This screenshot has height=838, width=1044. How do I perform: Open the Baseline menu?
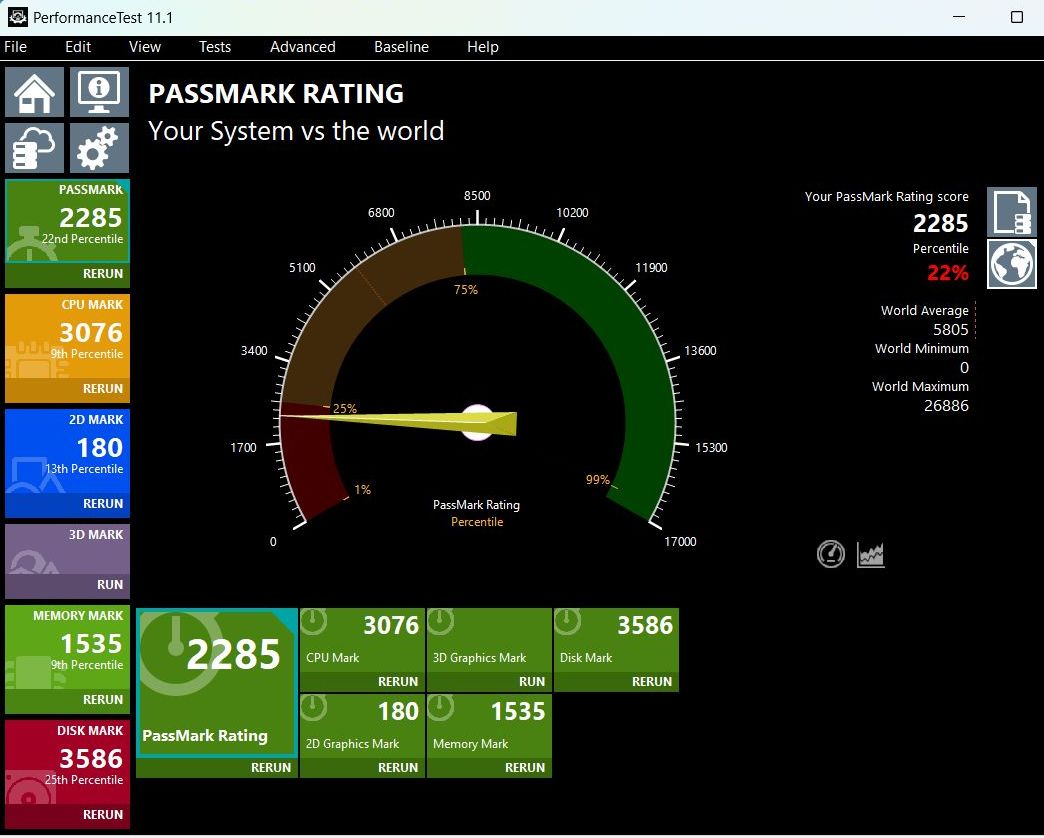[x=401, y=47]
